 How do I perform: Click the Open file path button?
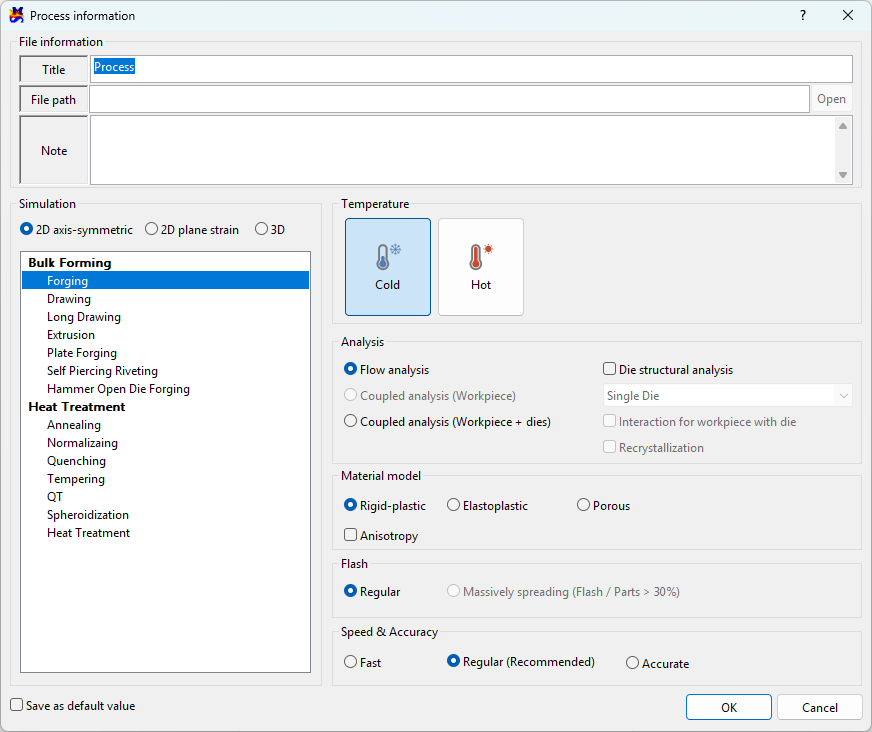tap(831, 99)
